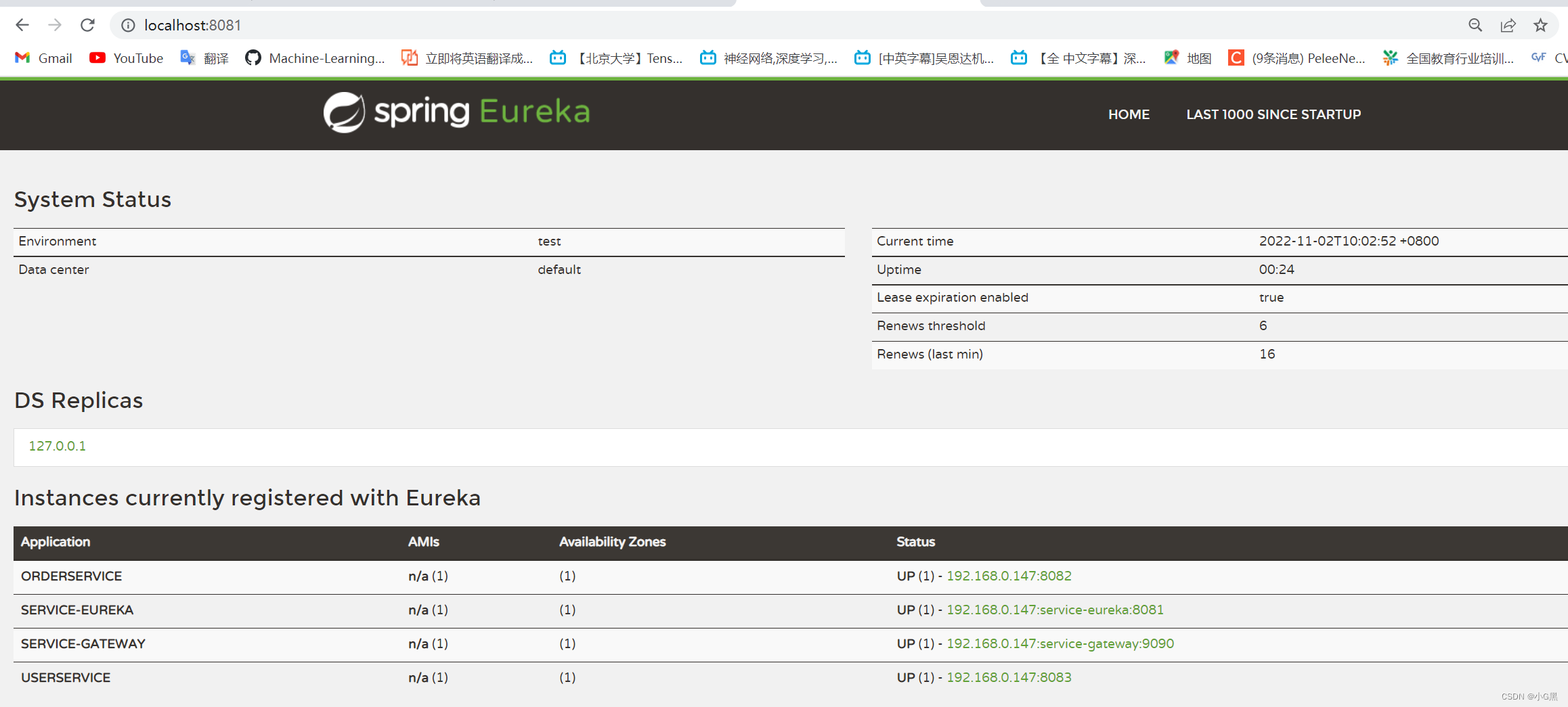This screenshot has width=1568, height=707.
Task: Click the Data center value default
Action: (x=559, y=269)
